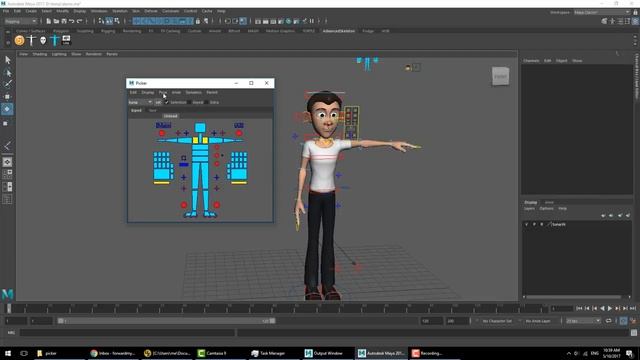This screenshot has height=360, width=640.
Task: Select the four-view layout icon
Action: click(7, 174)
